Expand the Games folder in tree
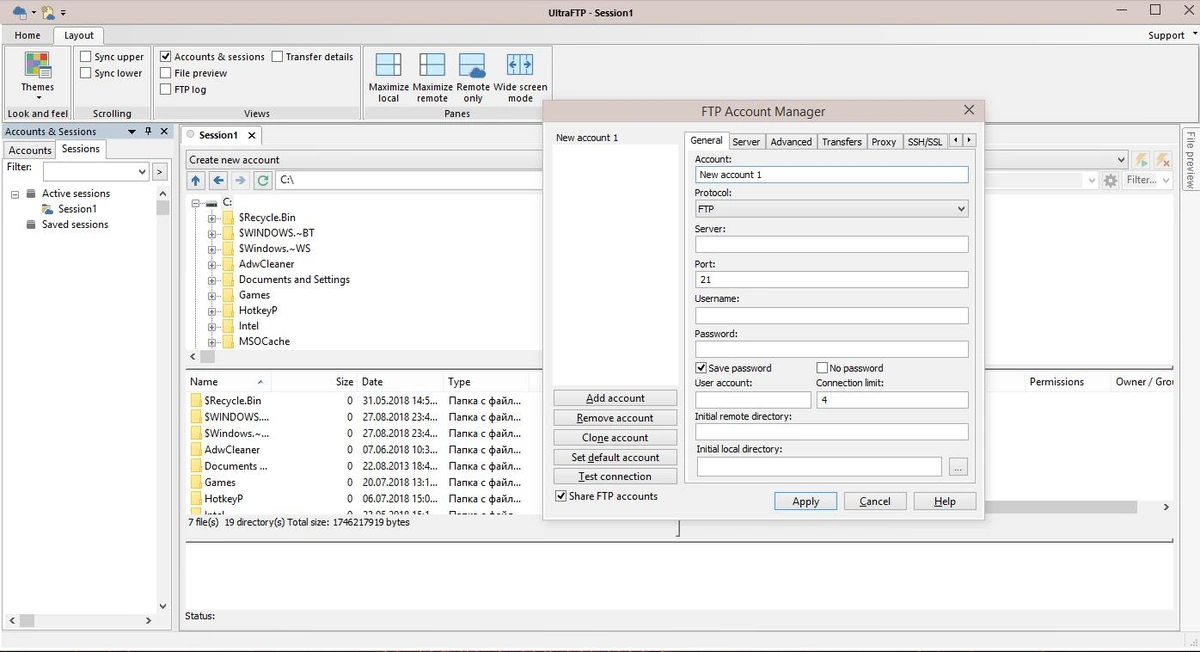1200x652 pixels. point(212,295)
